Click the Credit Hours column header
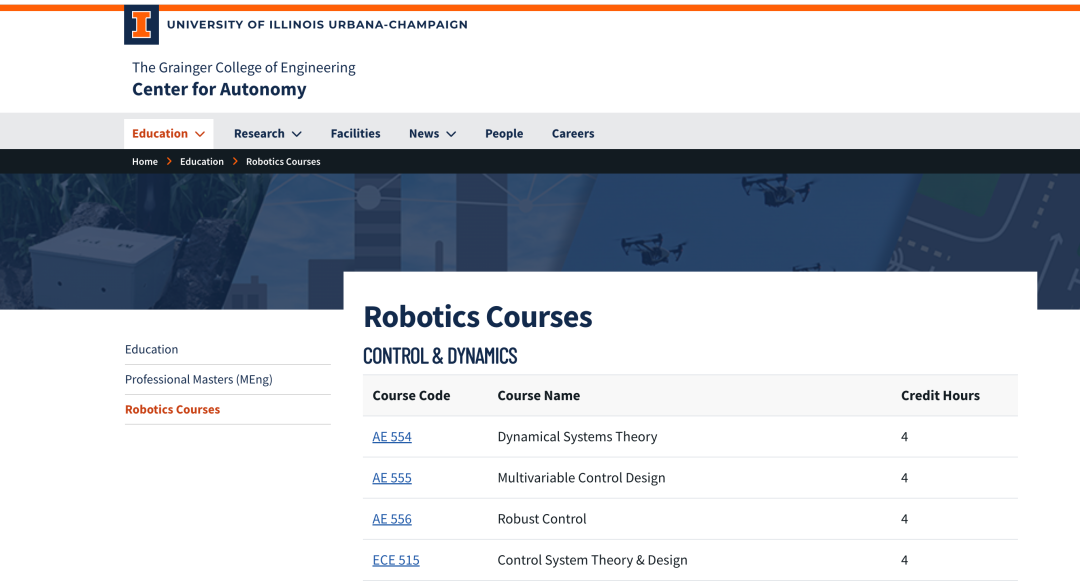The height and width of the screenshot is (582, 1080). (x=940, y=395)
